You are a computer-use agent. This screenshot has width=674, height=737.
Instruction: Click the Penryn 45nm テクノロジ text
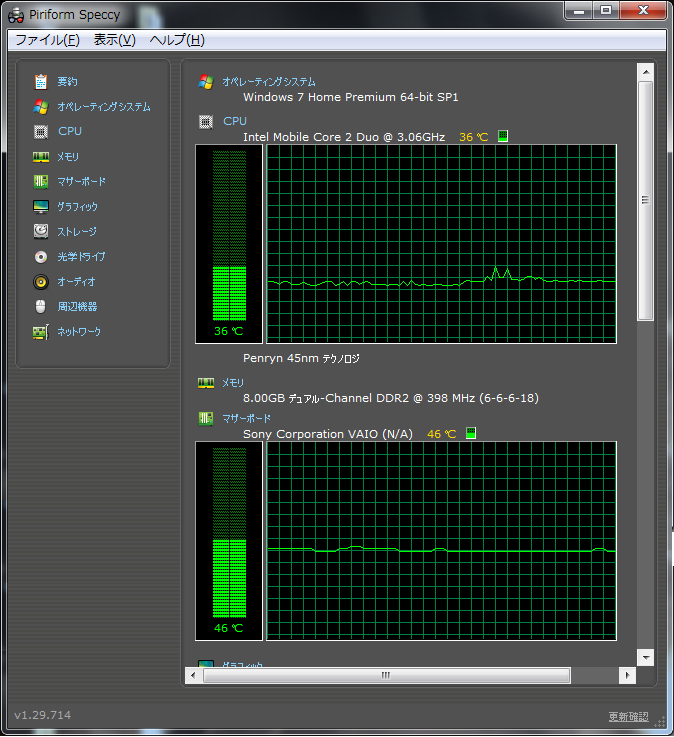coord(301,358)
